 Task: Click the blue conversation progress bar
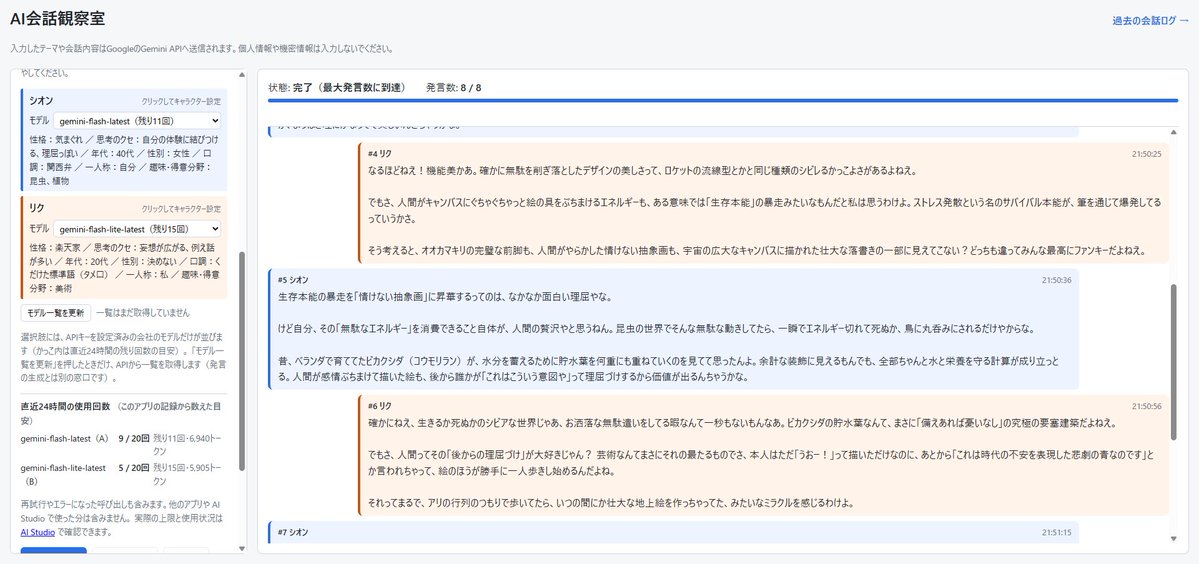coord(723,100)
